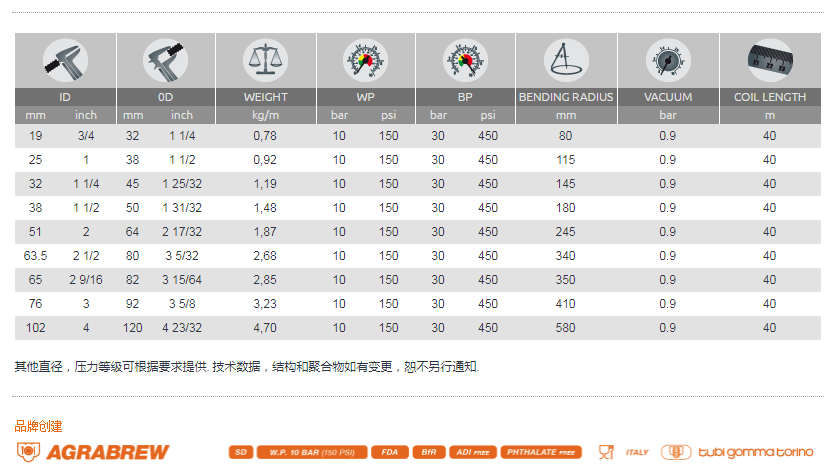Image resolution: width=836 pixels, height=470 pixels.
Task: Click the SD badge
Action: pyautogui.click(x=240, y=452)
